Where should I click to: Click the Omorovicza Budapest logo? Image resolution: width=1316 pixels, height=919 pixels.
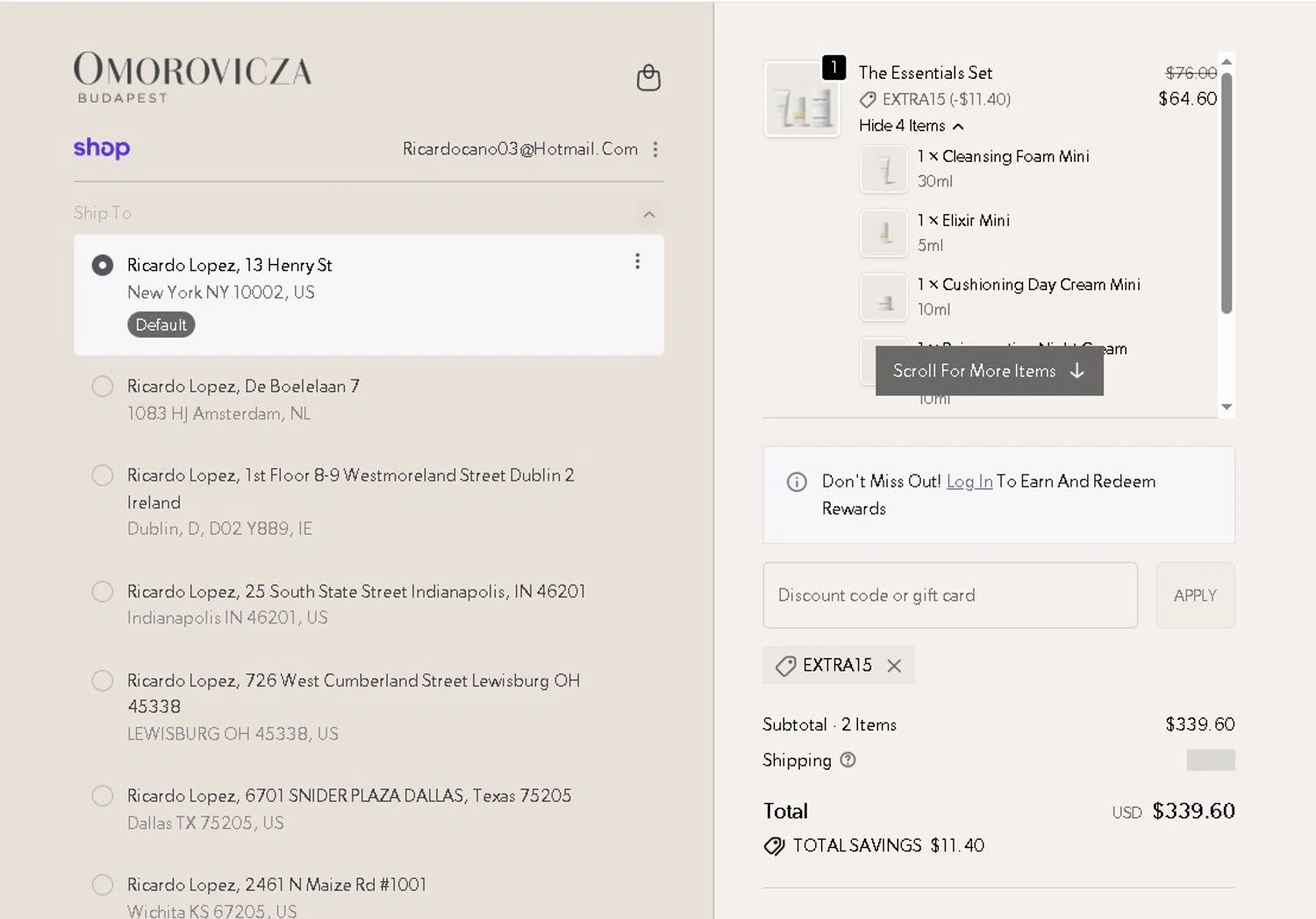[192, 77]
